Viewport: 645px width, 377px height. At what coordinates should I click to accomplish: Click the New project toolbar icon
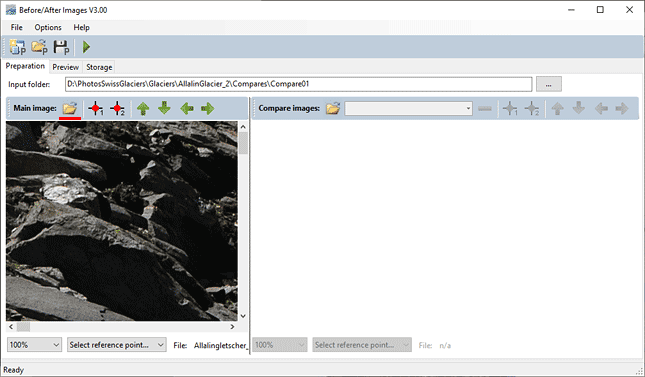(x=17, y=47)
